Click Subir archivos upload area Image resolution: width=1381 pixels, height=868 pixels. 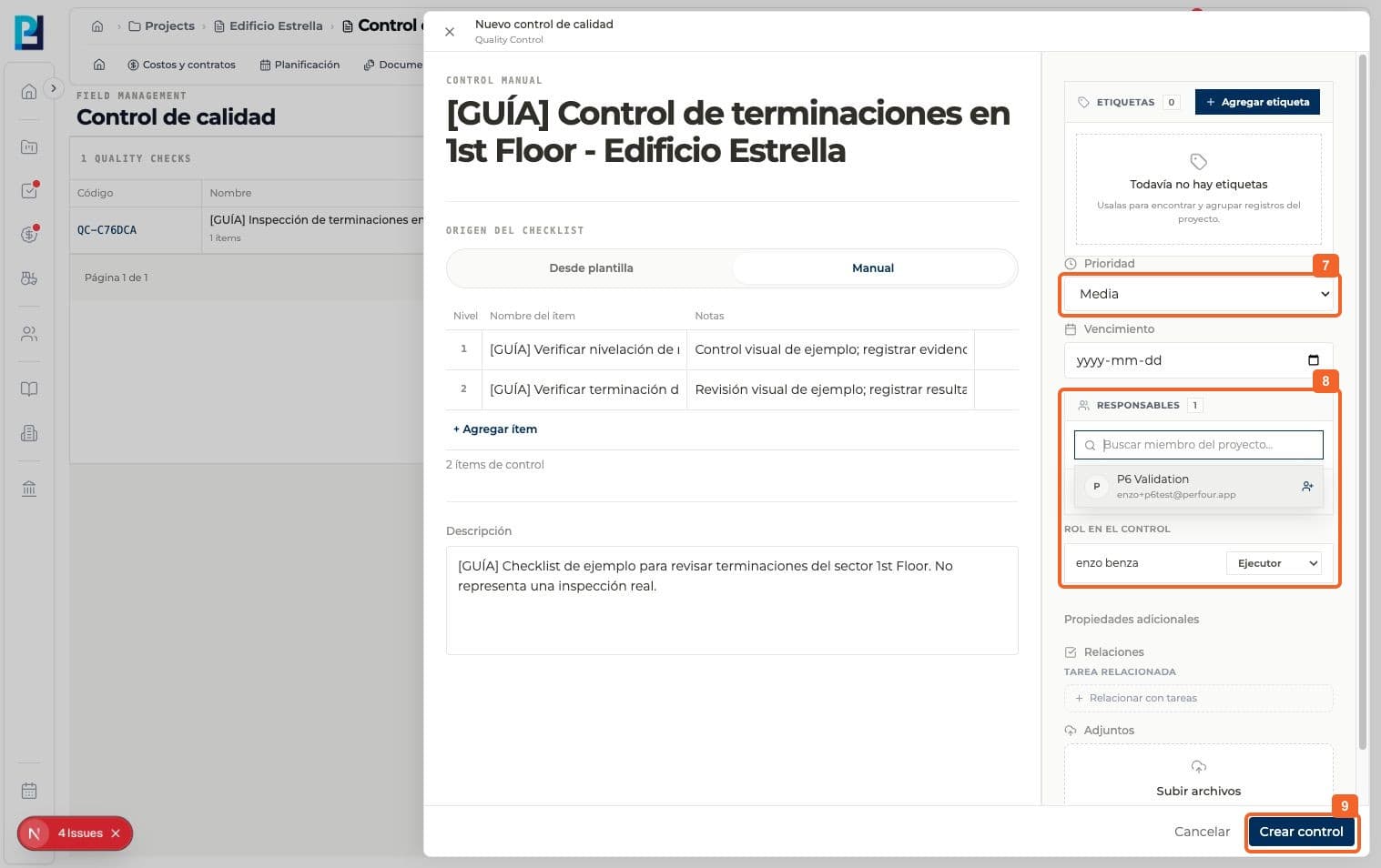pyautogui.click(x=1198, y=775)
